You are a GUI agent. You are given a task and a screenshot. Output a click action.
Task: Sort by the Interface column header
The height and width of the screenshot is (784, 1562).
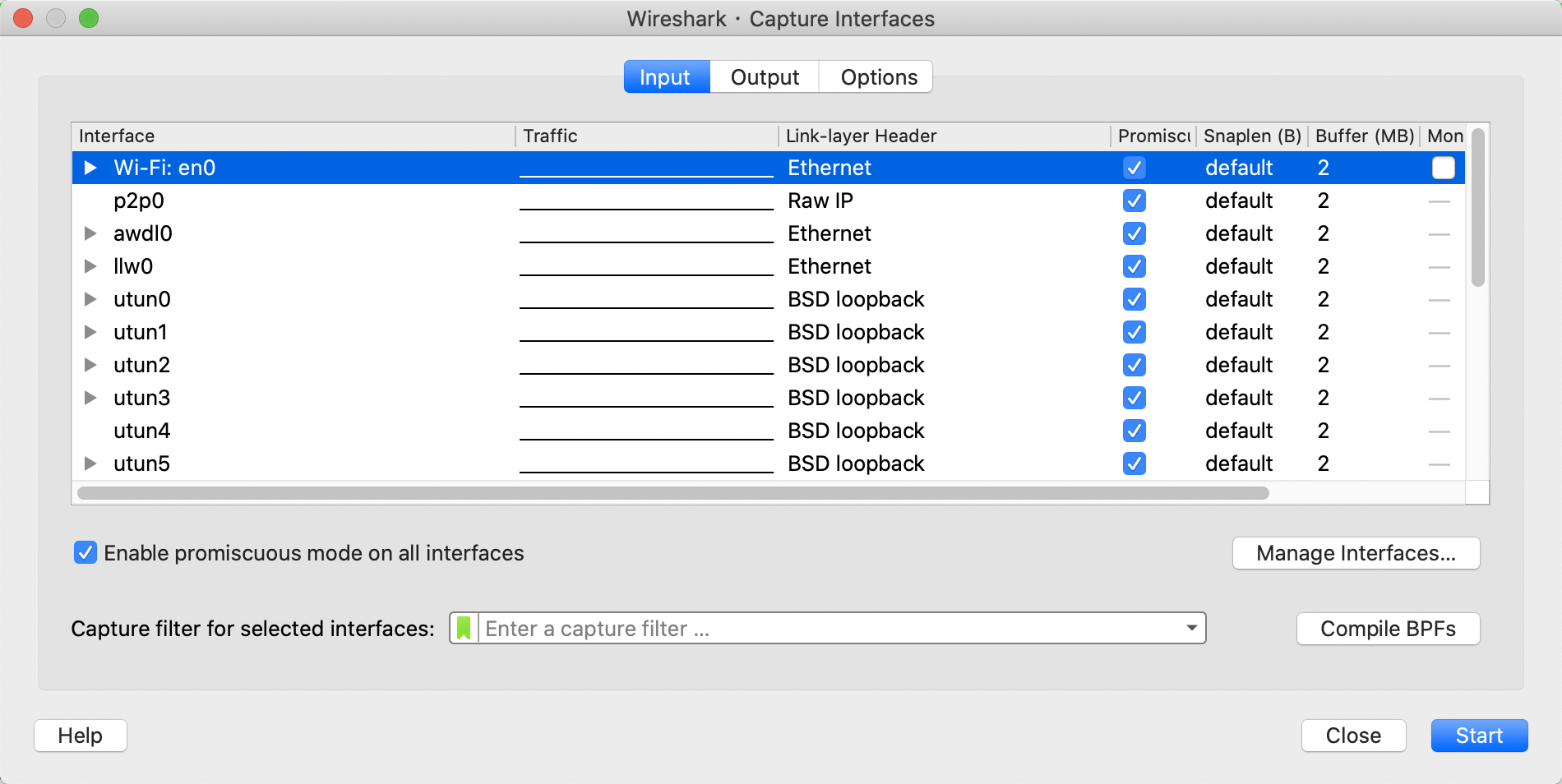tap(293, 136)
